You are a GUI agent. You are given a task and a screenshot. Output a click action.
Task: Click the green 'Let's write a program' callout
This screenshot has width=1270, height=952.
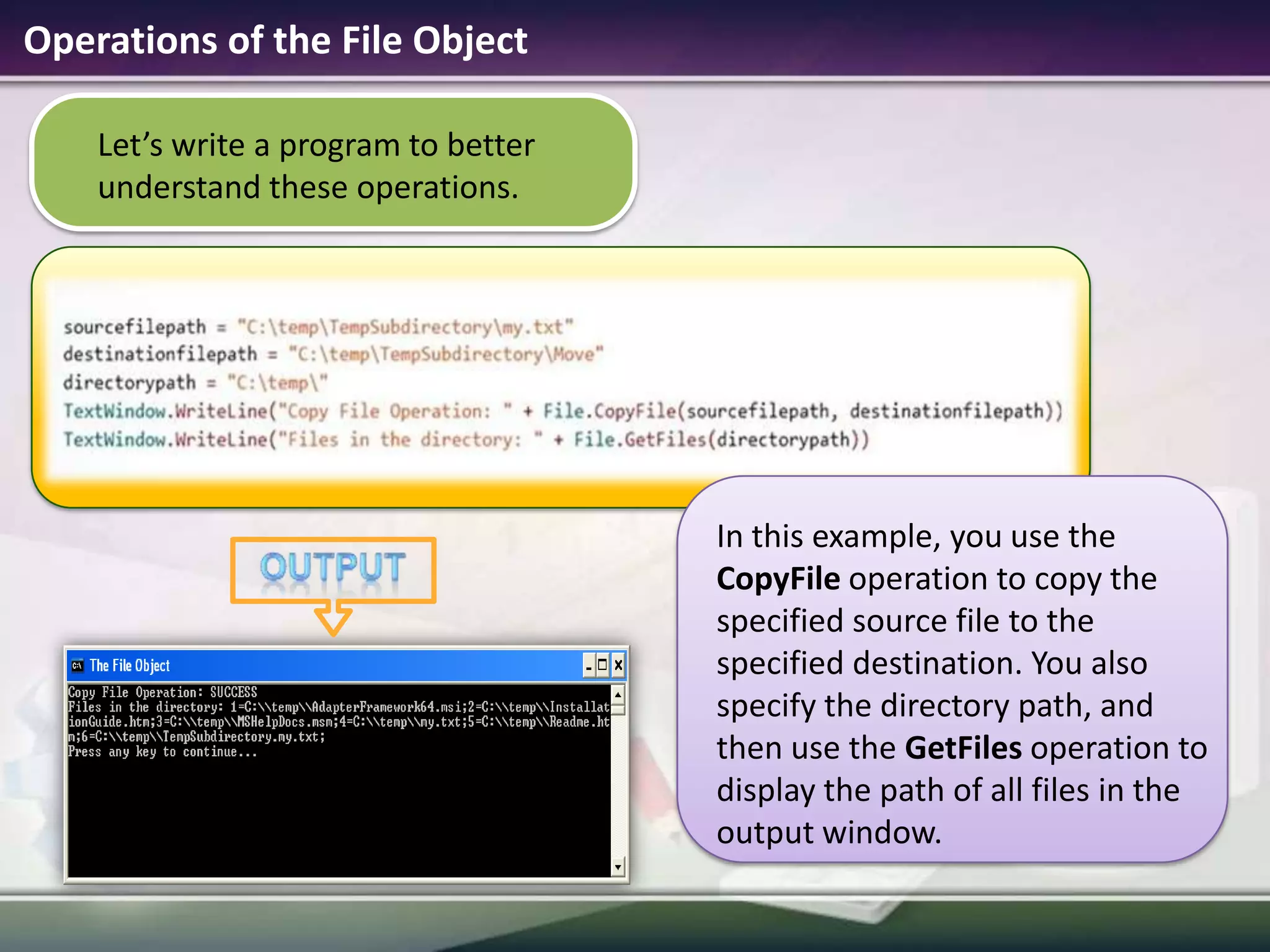(334, 162)
